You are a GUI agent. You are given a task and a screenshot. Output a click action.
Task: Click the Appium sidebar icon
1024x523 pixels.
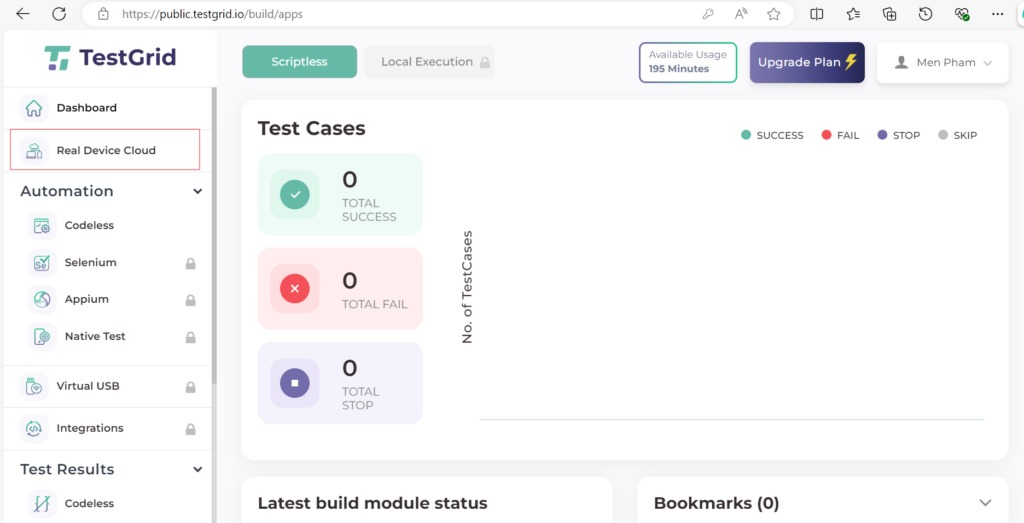click(42, 300)
